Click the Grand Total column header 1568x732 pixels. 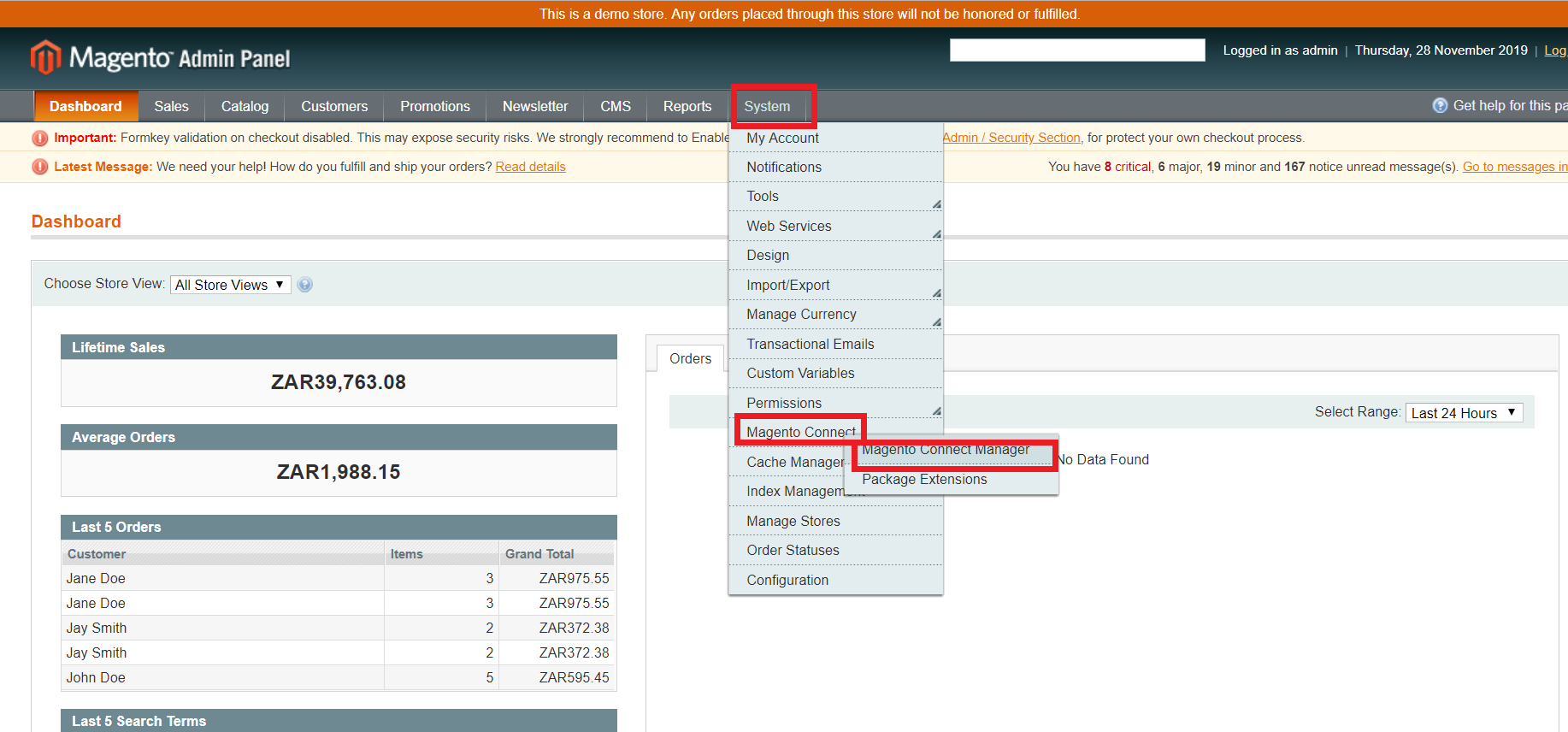click(557, 553)
